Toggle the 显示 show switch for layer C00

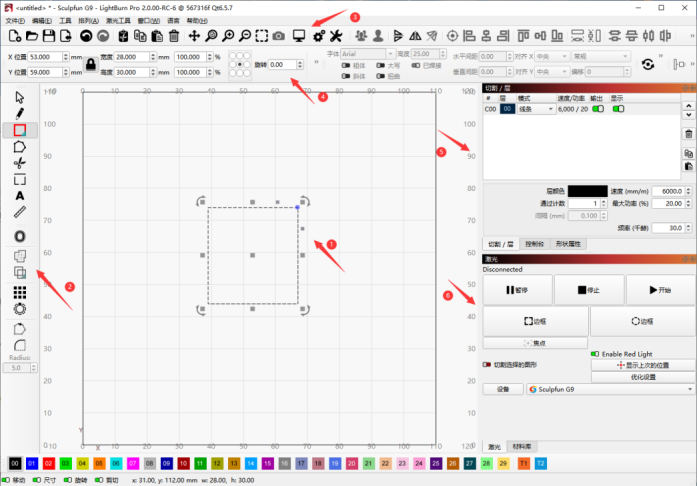618,109
